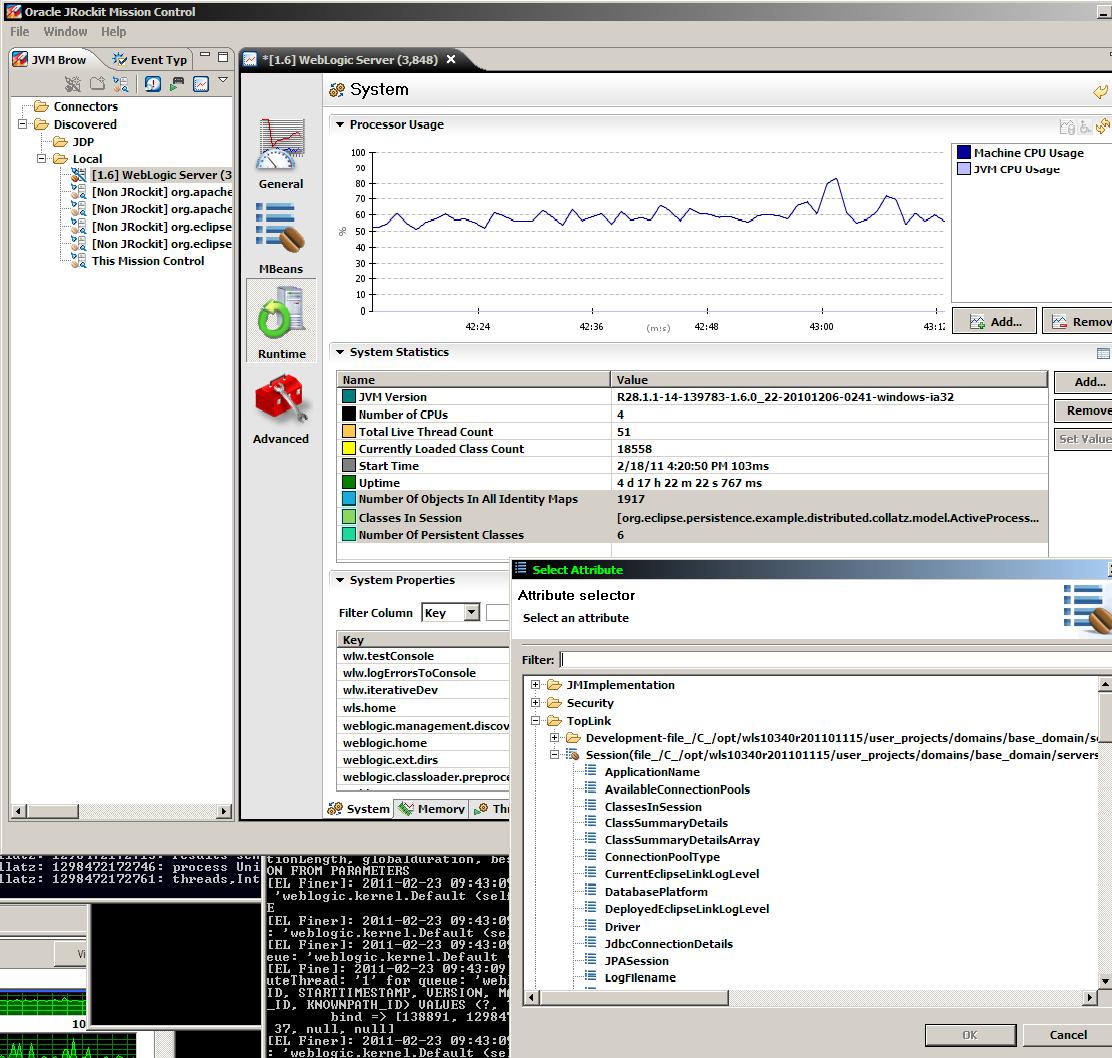Click the disconnect icon in JVM Browser toolbar

pos(72,84)
